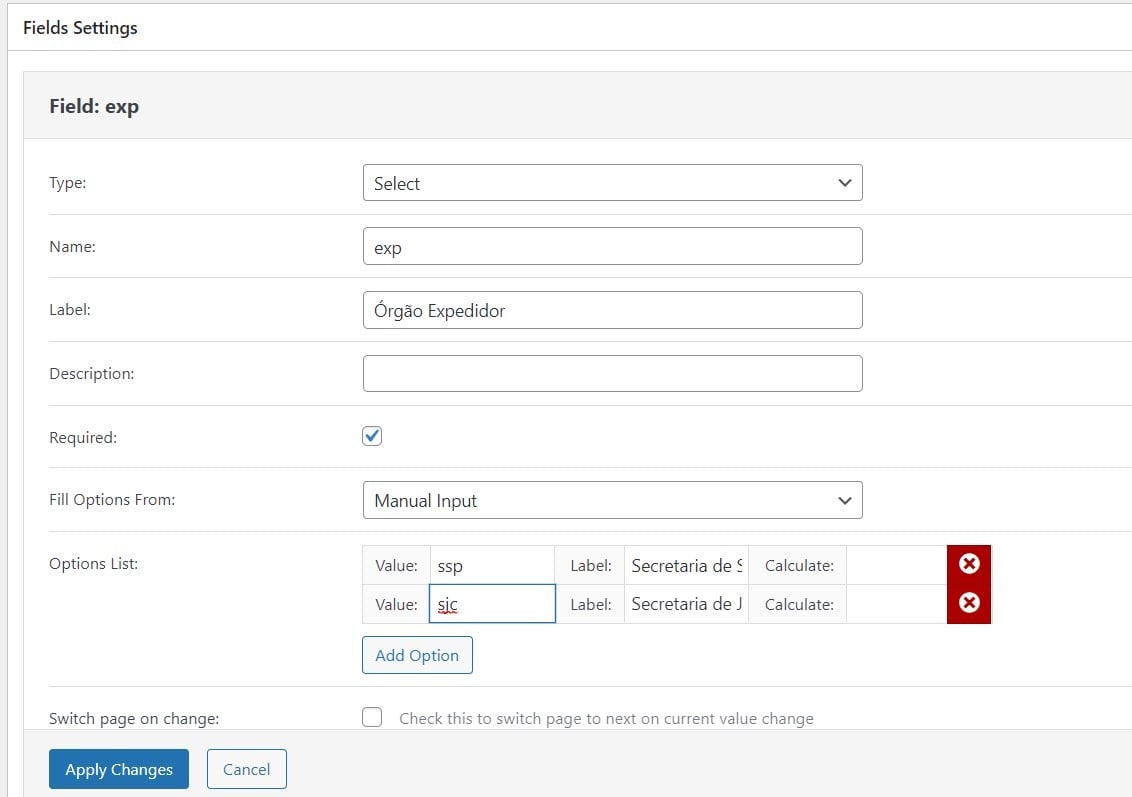Select the Value input containing ssp

coord(491,565)
